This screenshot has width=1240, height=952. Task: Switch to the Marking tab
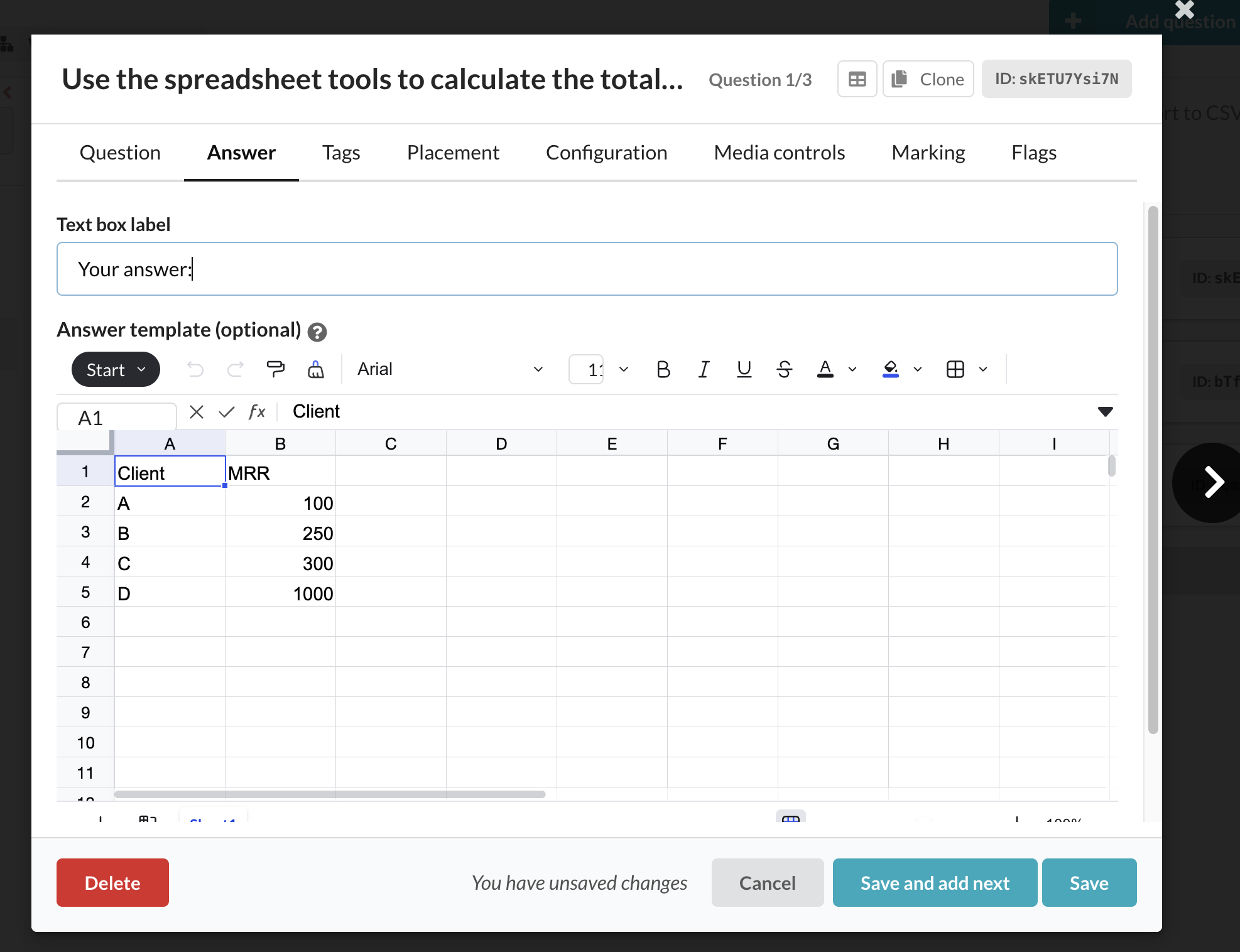click(x=928, y=153)
